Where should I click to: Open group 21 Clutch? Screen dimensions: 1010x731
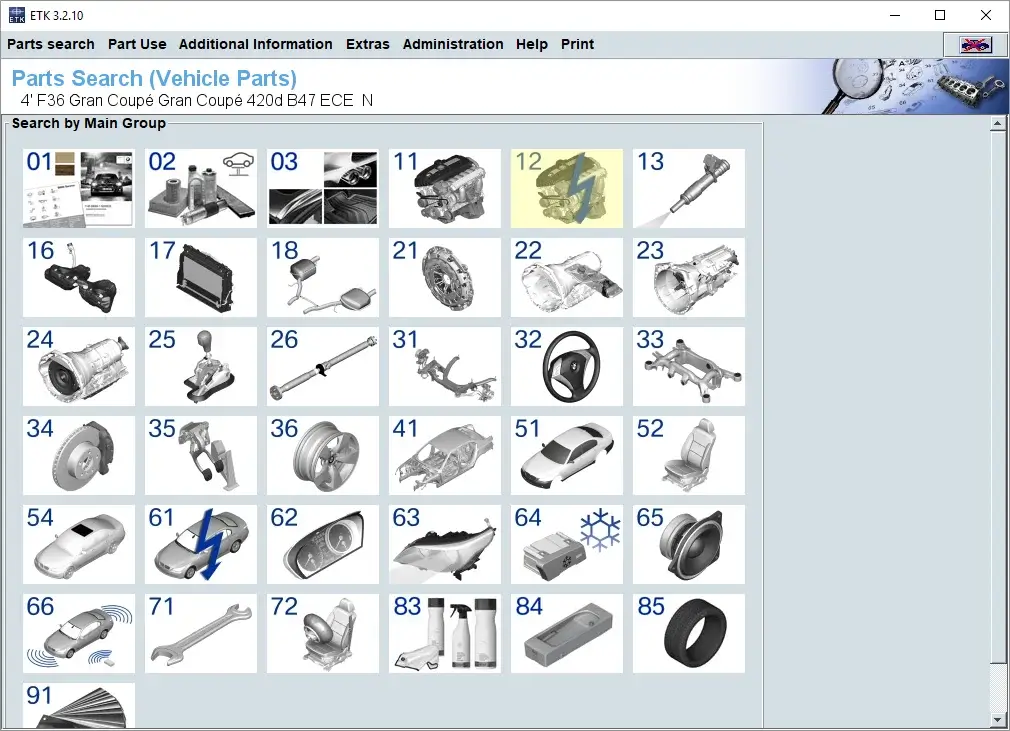click(444, 277)
